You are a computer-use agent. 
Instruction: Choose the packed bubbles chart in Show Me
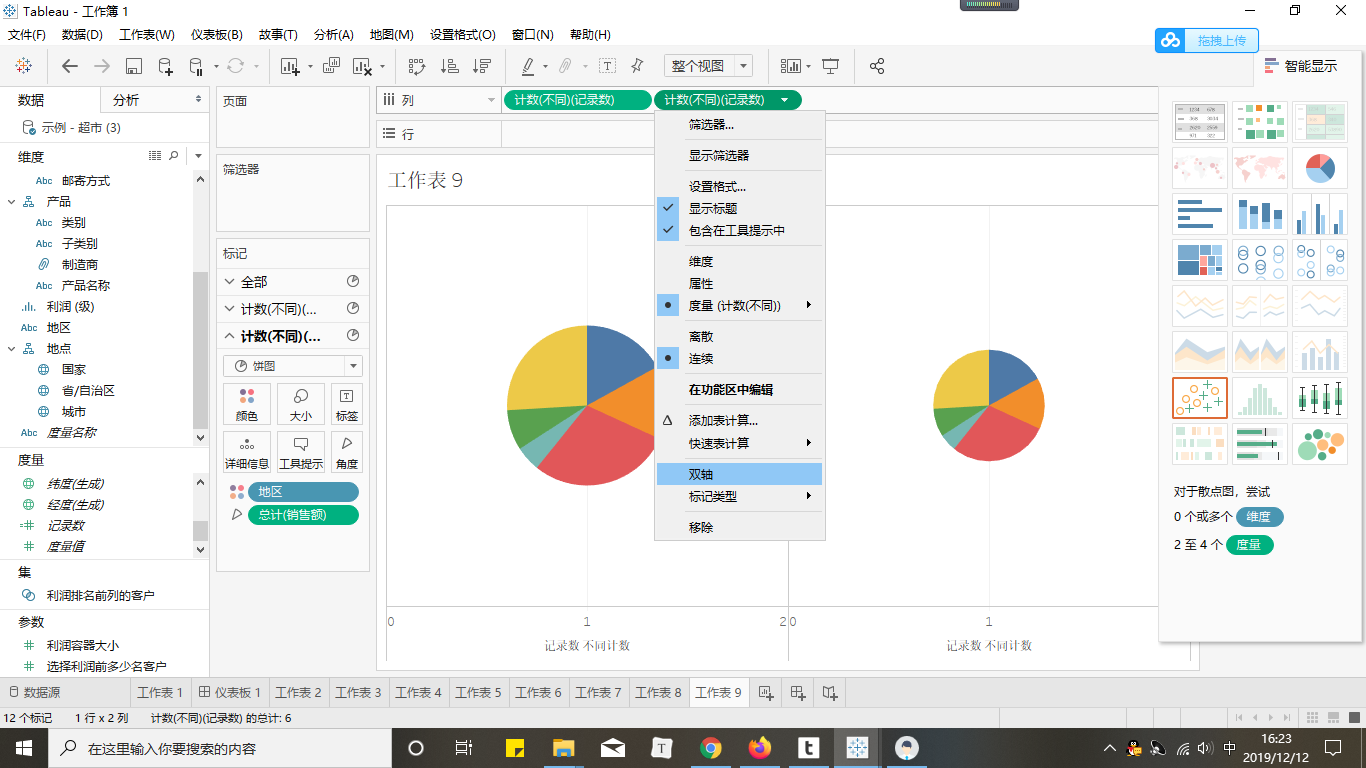point(1320,444)
